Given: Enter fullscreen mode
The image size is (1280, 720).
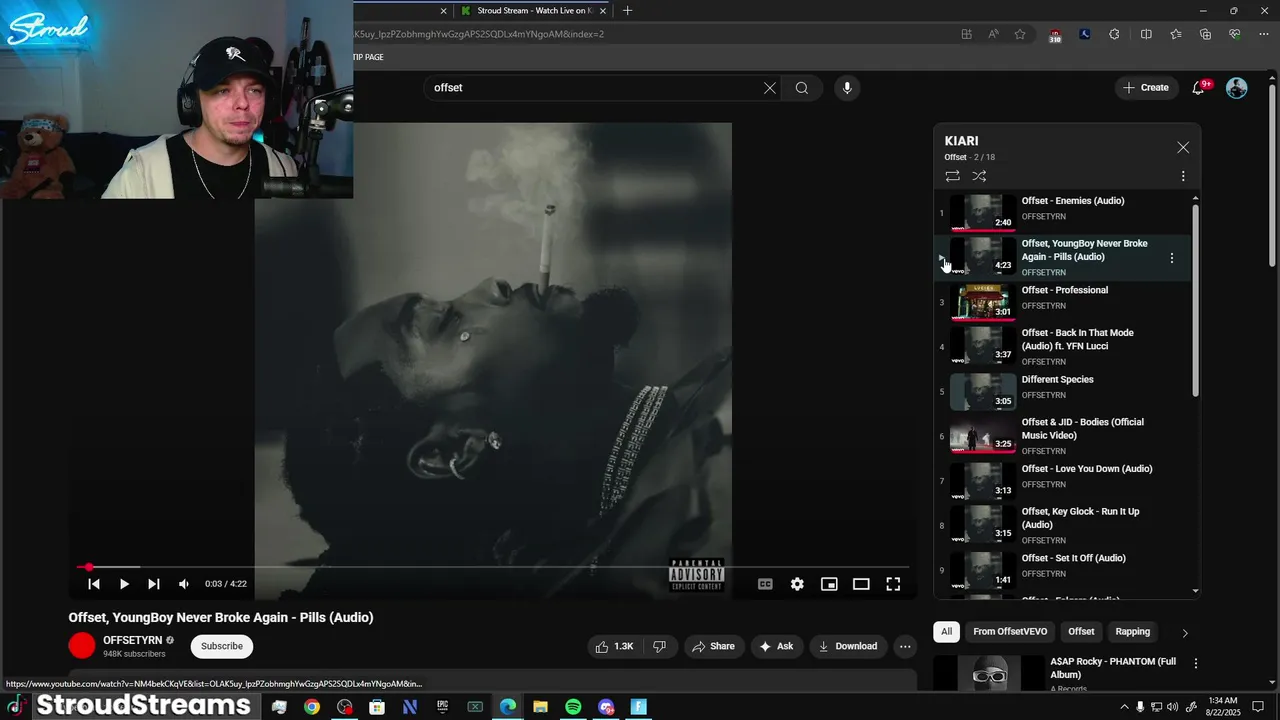Looking at the screenshot, I should click(x=893, y=584).
